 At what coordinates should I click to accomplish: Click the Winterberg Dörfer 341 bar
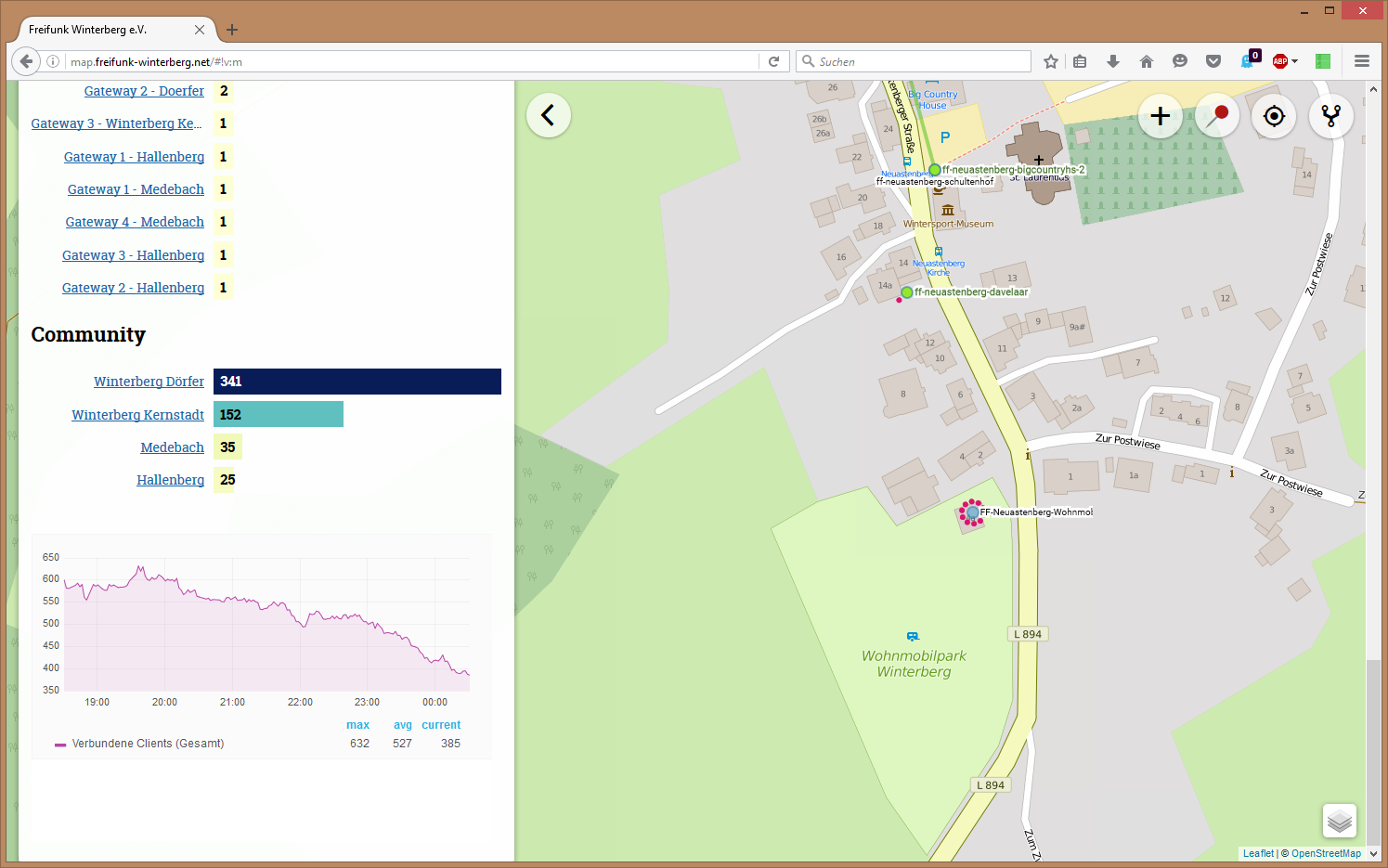pyautogui.click(x=357, y=382)
